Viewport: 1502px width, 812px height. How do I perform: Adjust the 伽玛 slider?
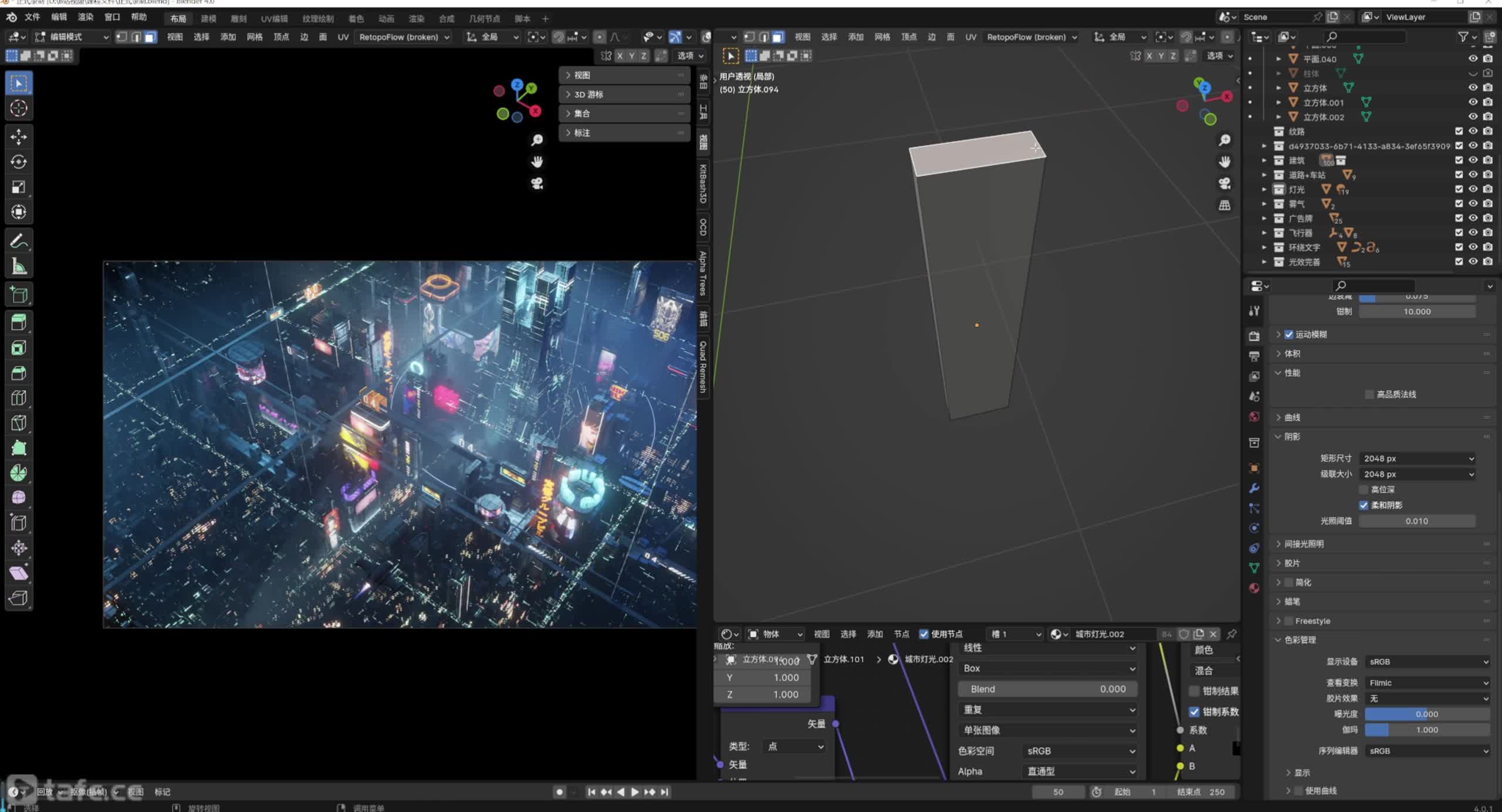click(1427, 730)
